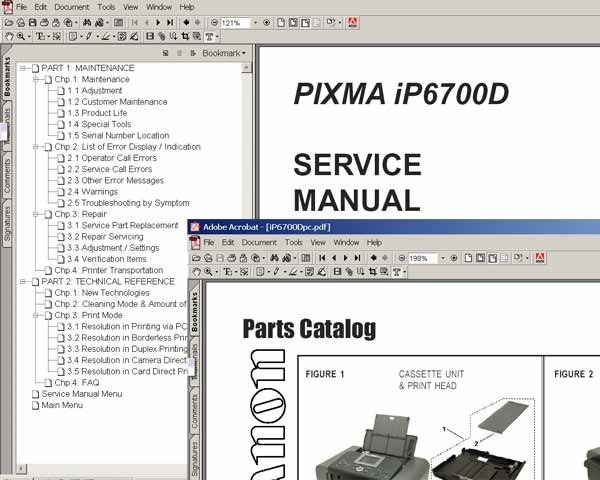Click Adobe logo icon in iP6700Dpc toolbar
This screenshot has width=600, height=480.
click(x=540, y=258)
